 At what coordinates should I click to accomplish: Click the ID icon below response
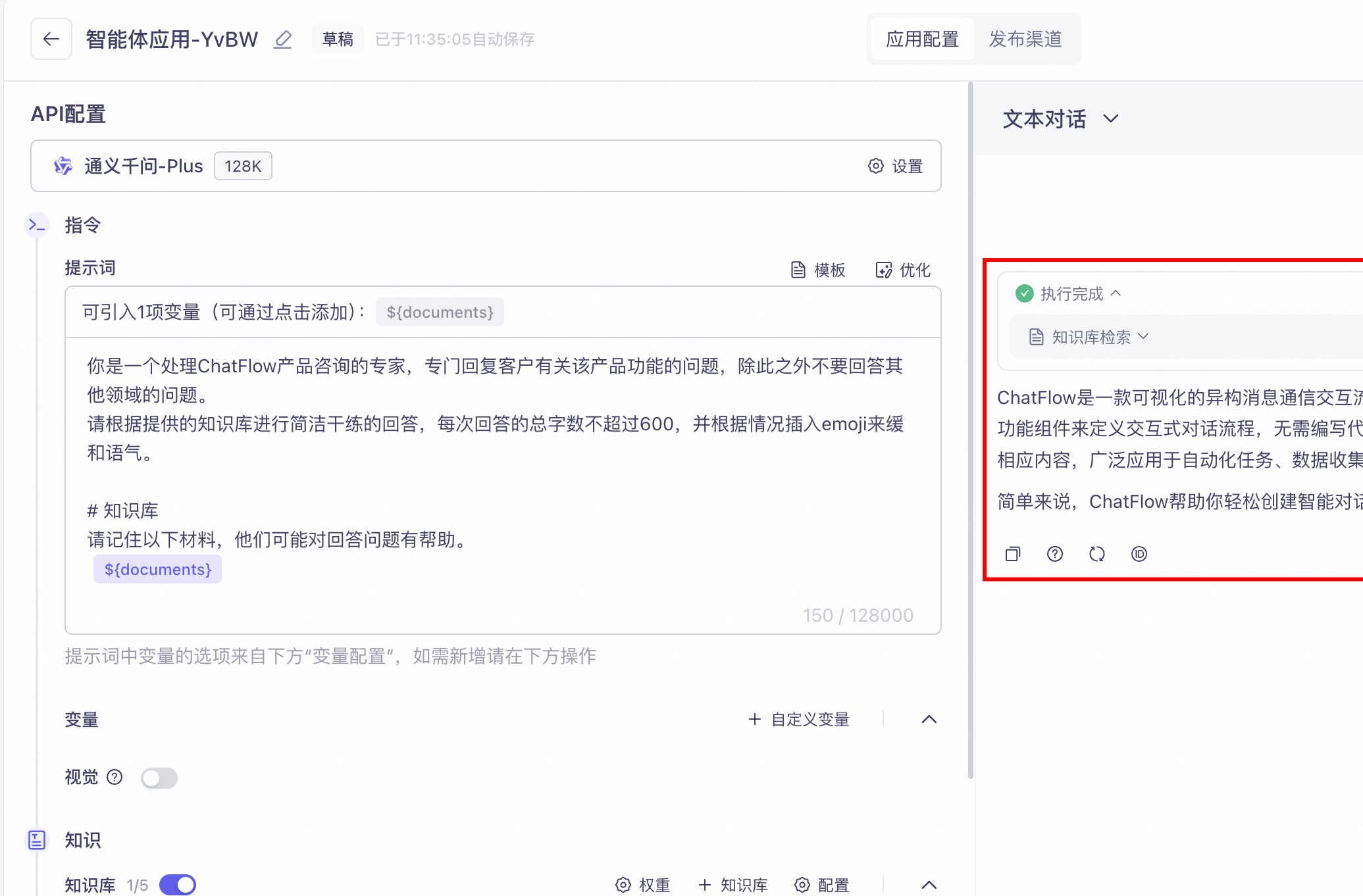click(1139, 554)
